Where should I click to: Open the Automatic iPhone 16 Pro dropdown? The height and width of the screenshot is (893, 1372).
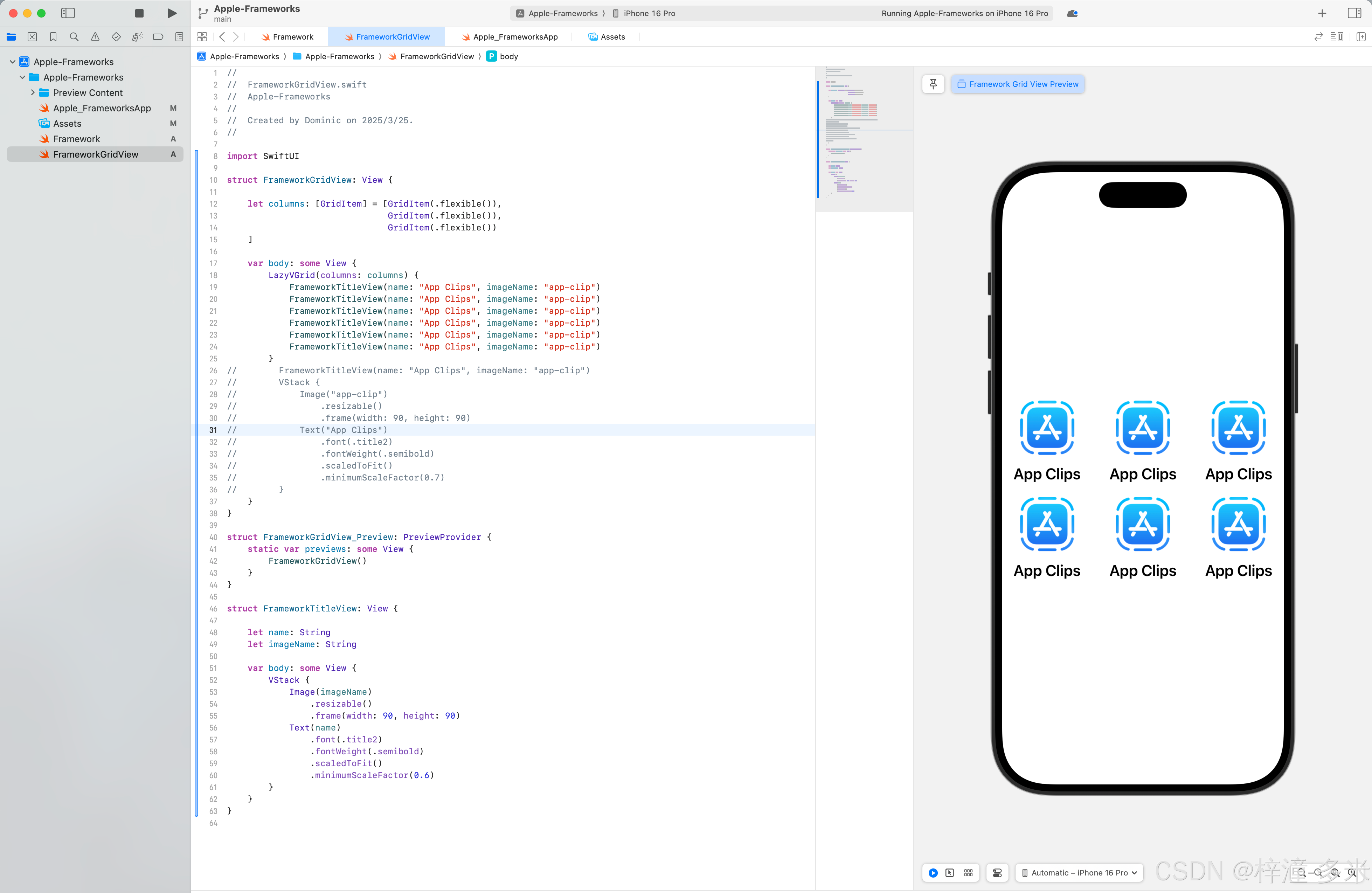pos(1079,872)
